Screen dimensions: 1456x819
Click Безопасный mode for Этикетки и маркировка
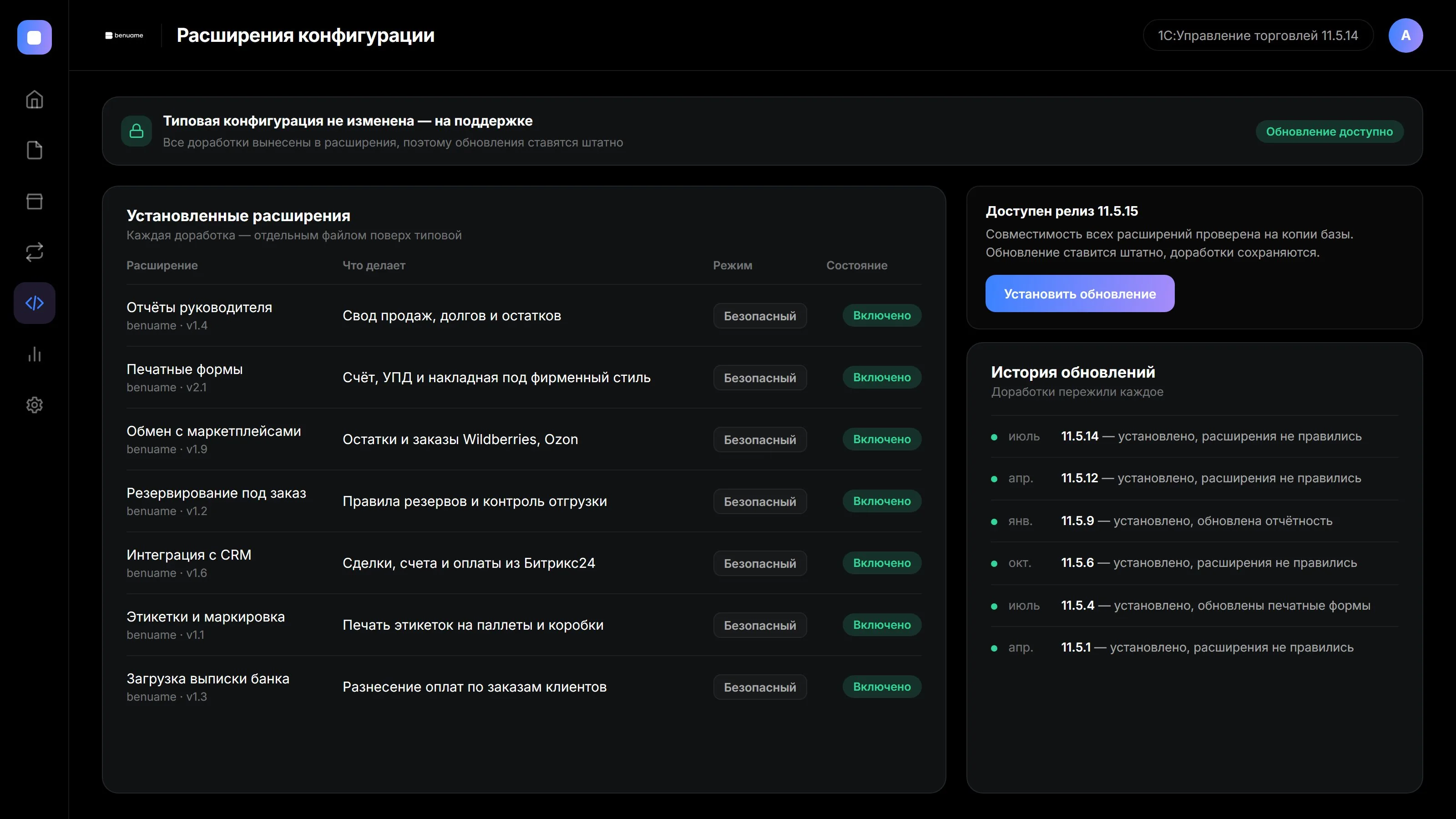[760, 625]
